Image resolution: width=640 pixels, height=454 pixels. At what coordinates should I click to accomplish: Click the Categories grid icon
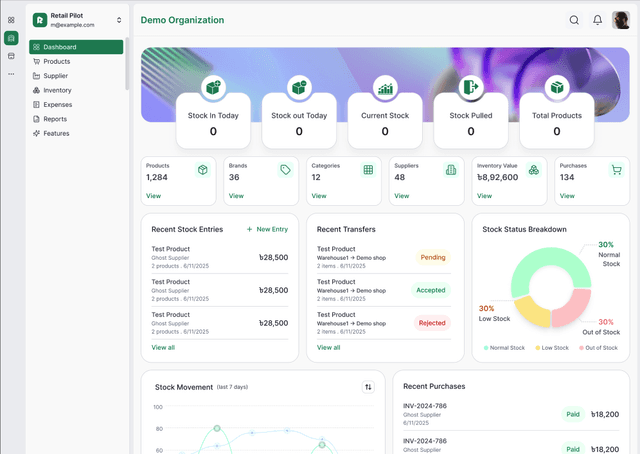(x=368, y=170)
